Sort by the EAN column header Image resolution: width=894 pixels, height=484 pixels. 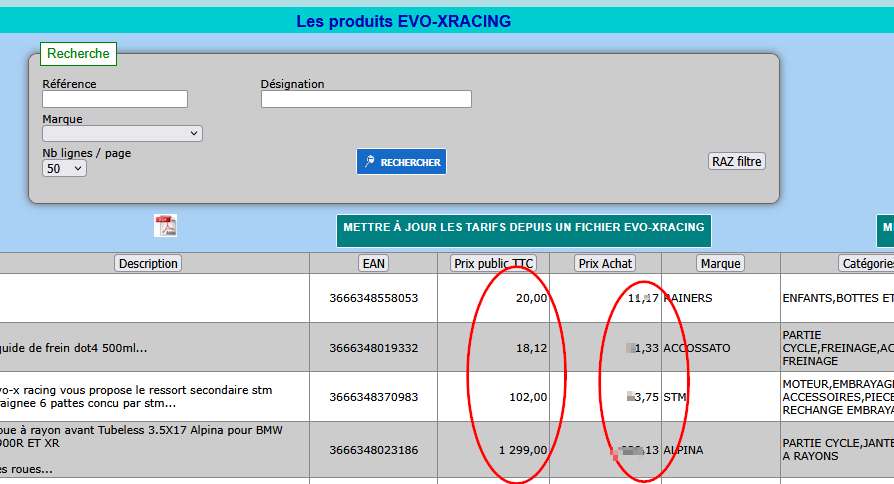373,263
